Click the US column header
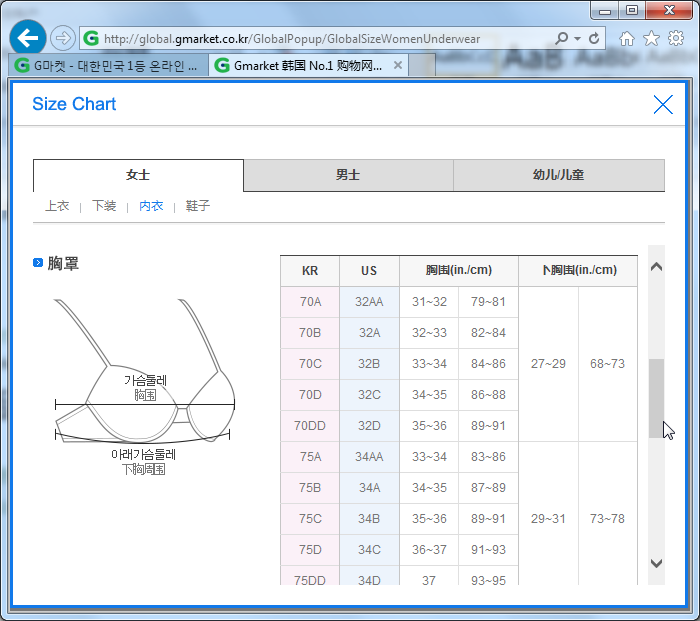Image resolution: width=700 pixels, height=621 pixels. 369,271
